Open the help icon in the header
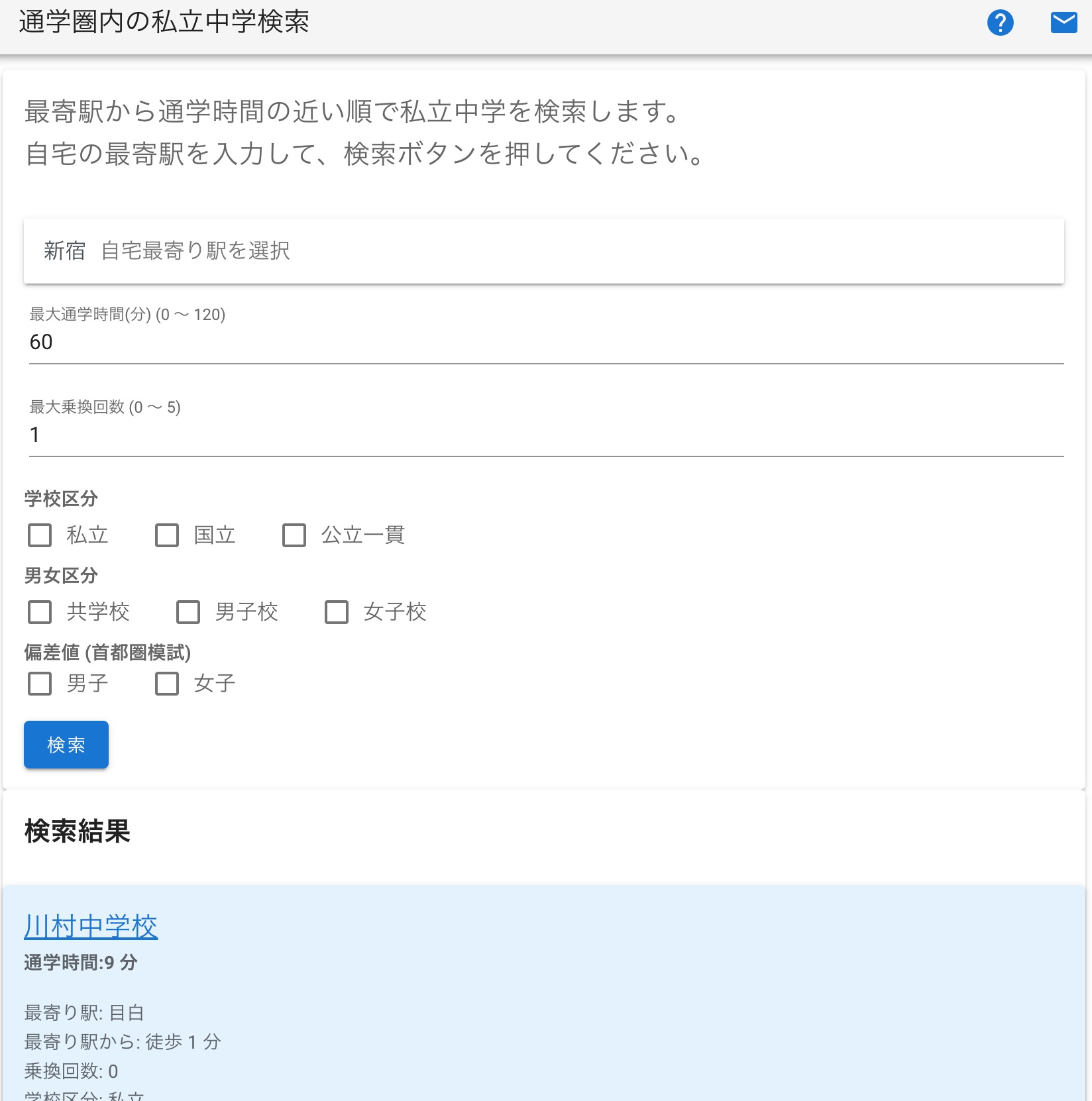This screenshot has width=1092, height=1101. (x=1001, y=23)
